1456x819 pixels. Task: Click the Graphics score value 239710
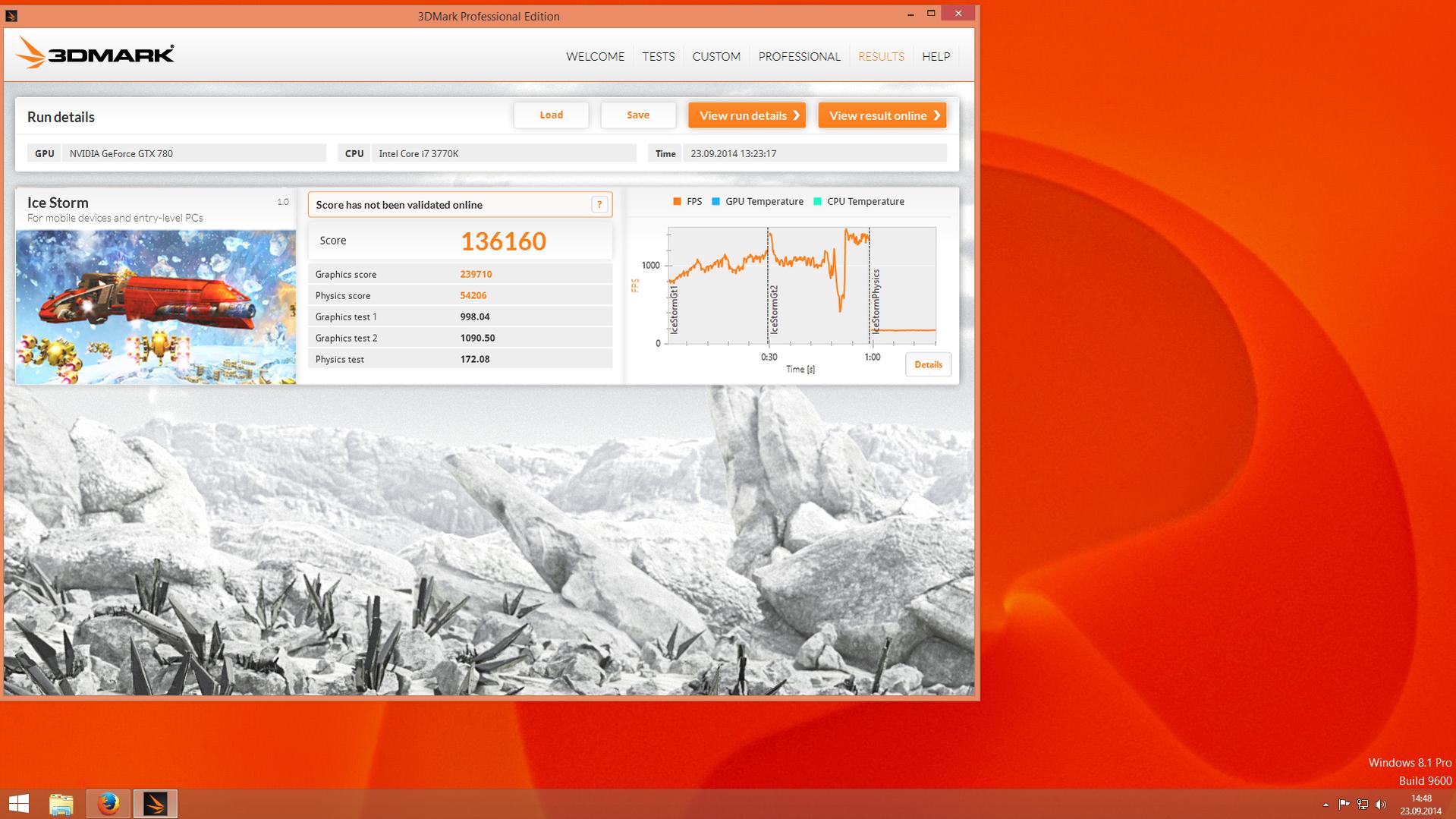click(x=476, y=274)
